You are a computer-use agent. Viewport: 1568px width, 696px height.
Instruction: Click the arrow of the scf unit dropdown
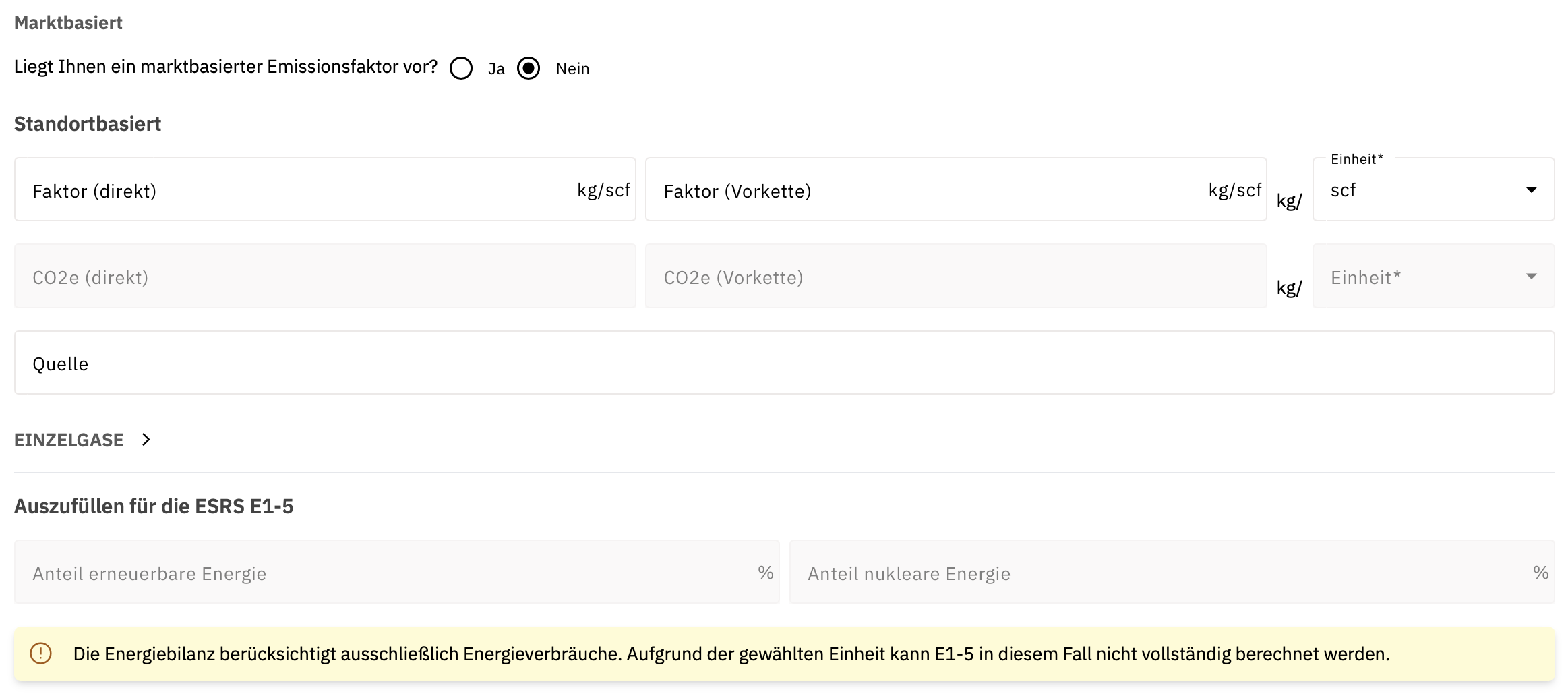[x=1531, y=190]
